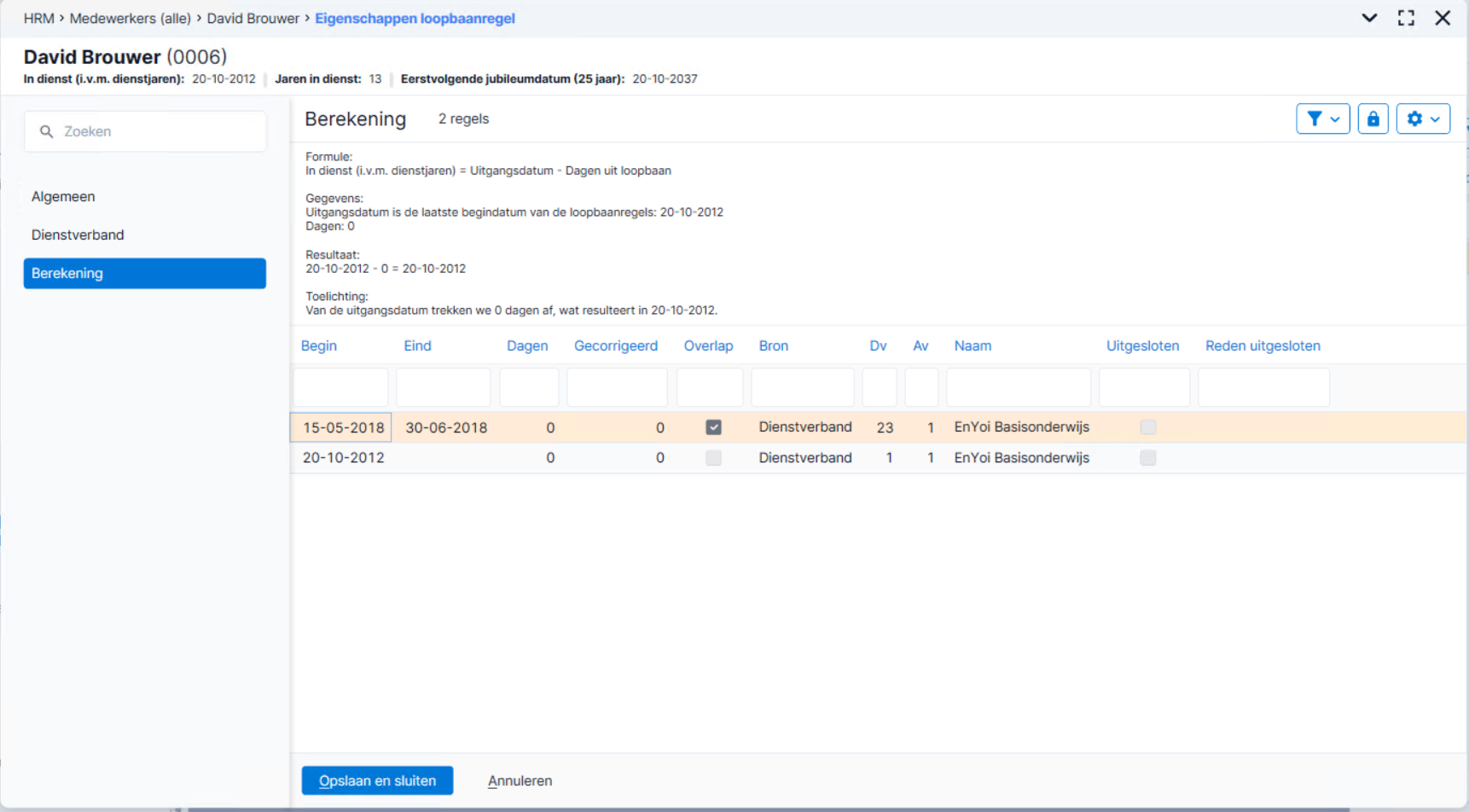Viewport: 1469px width, 812px height.
Task: Collapse the panel with the top chevron
Action: coord(1369,18)
